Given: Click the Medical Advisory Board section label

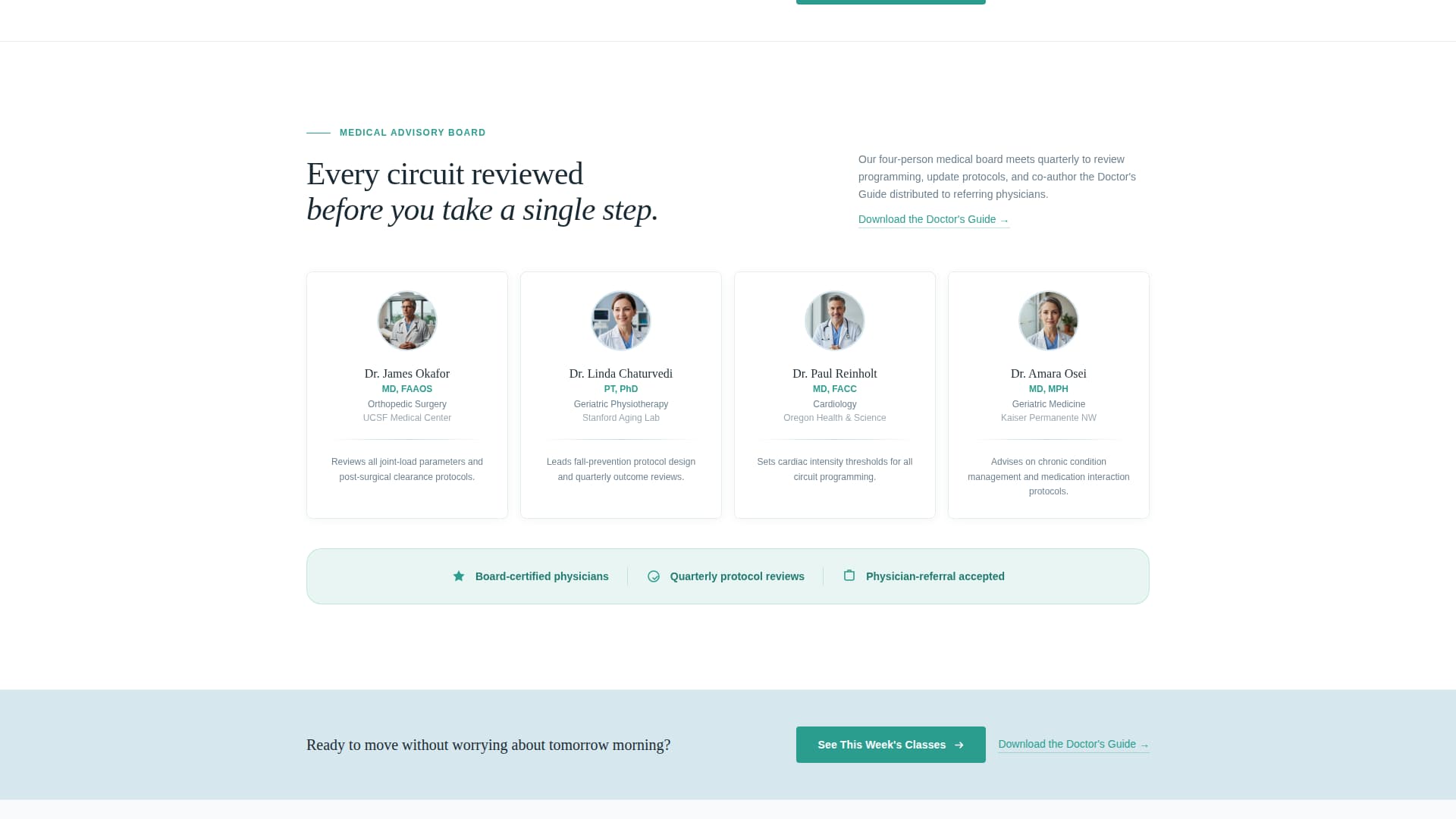Looking at the screenshot, I should pyautogui.click(x=413, y=133).
